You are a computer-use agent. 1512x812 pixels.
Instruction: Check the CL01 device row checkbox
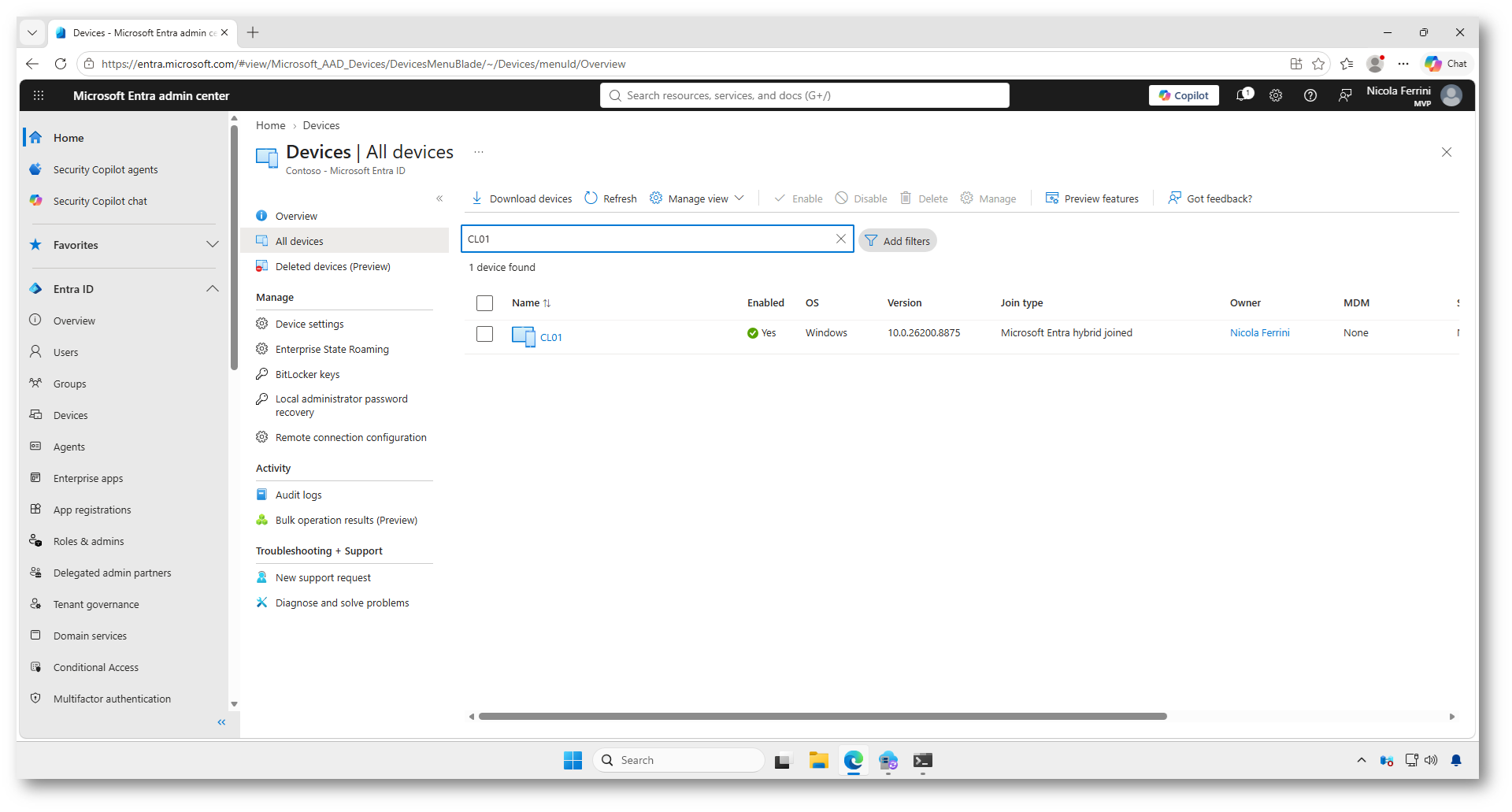click(485, 334)
